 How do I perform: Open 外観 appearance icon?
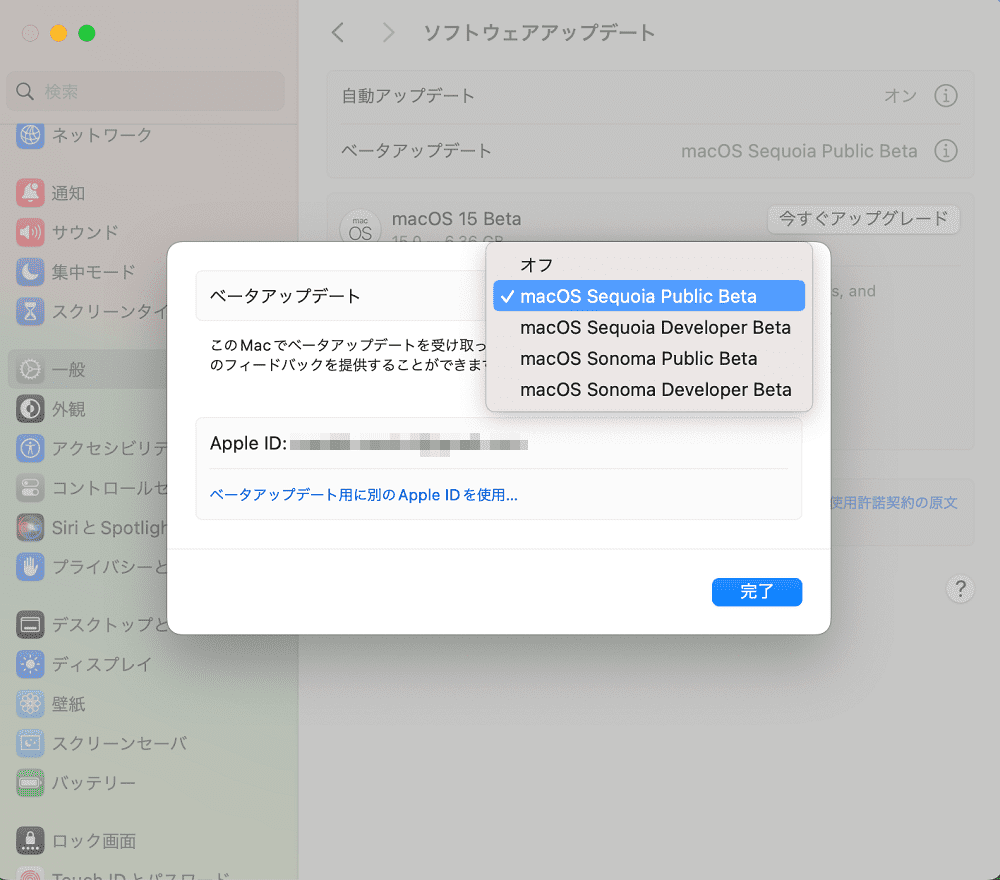tap(30, 409)
